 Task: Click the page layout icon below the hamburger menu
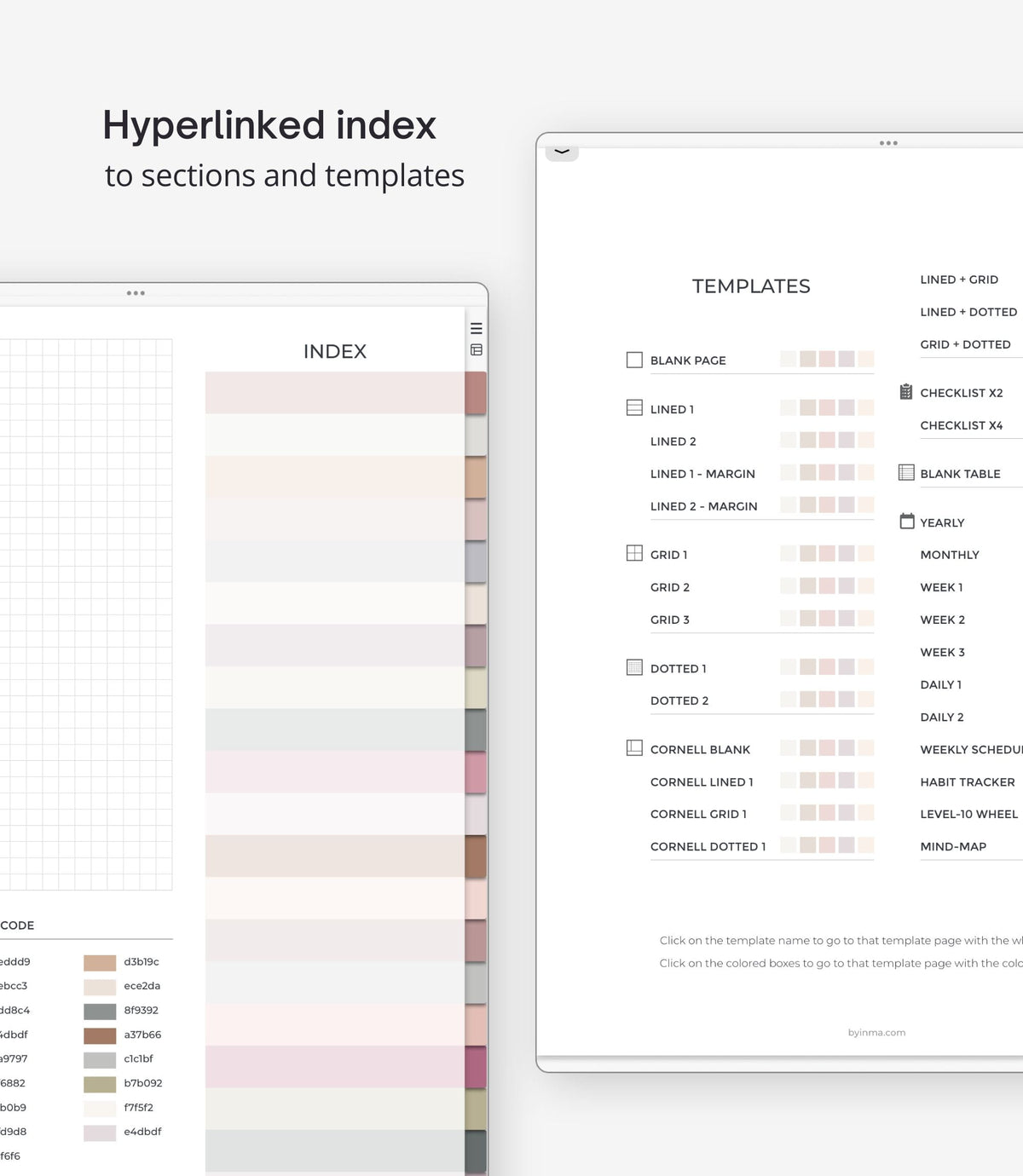click(x=477, y=349)
